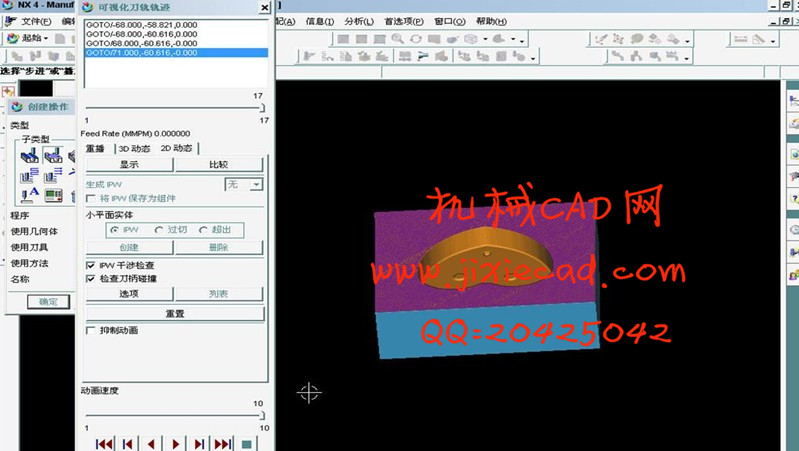Click the rotate view icon
This screenshot has width=799, height=451.
(x=416, y=39)
